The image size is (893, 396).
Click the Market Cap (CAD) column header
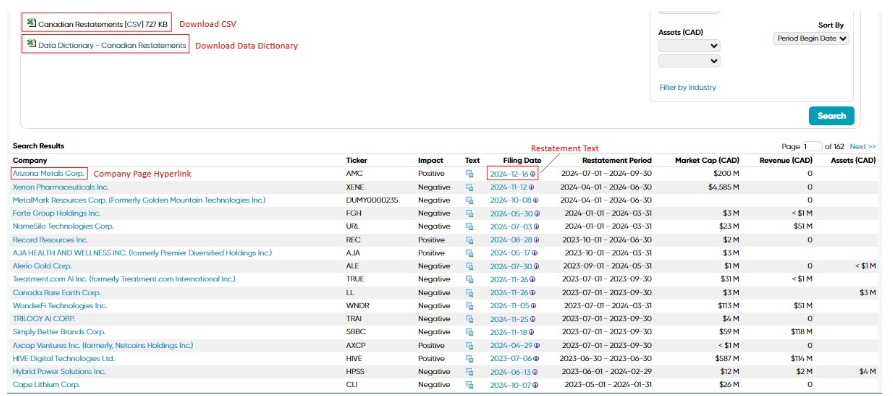tap(707, 161)
